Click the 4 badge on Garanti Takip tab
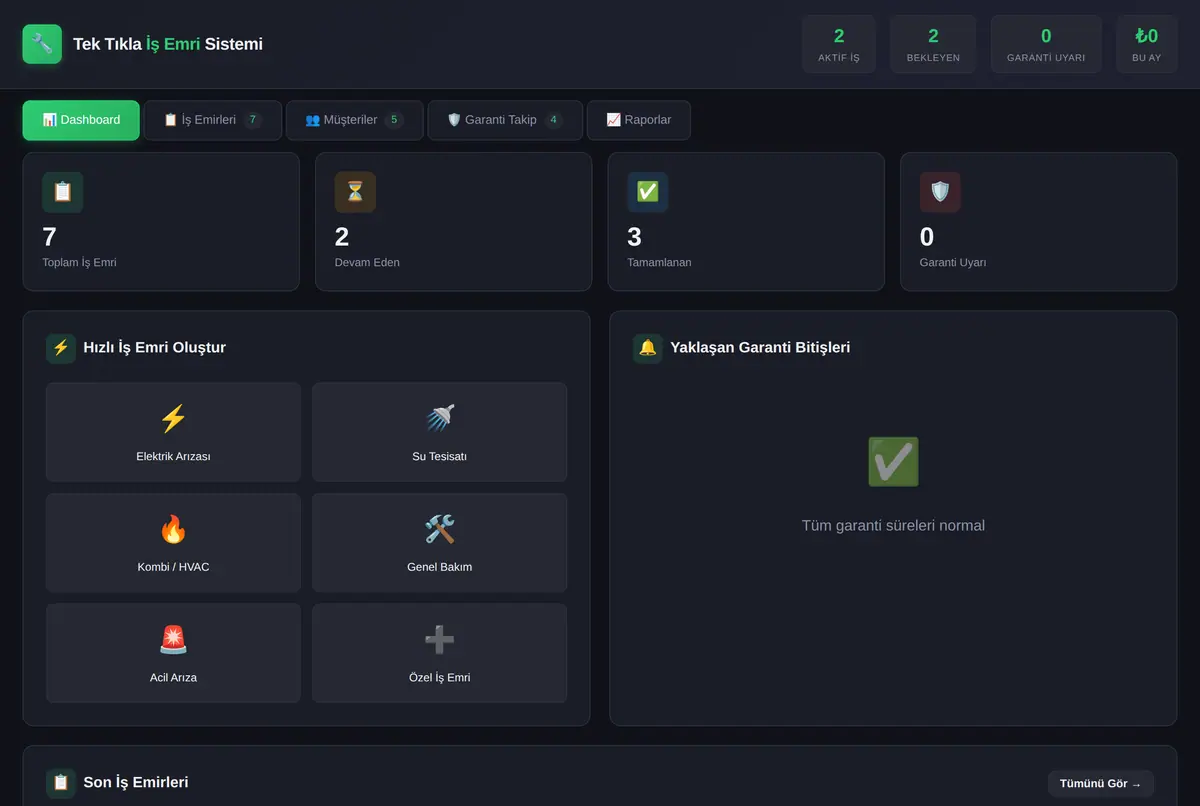The width and height of the screenshot is (1200, 806). (553, 120)
